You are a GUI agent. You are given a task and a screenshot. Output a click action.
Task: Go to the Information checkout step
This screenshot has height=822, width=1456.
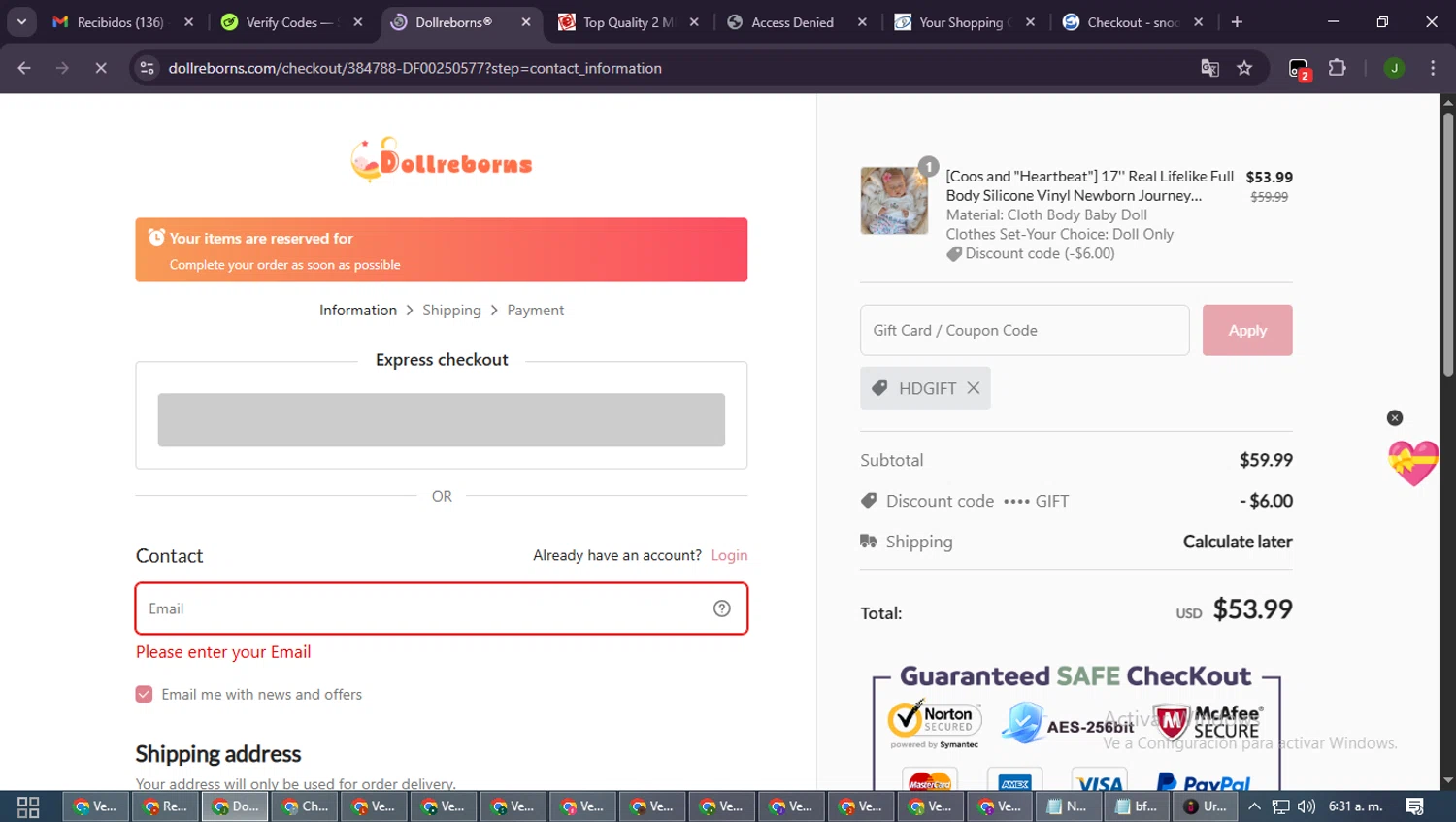(x=358, y=311)
